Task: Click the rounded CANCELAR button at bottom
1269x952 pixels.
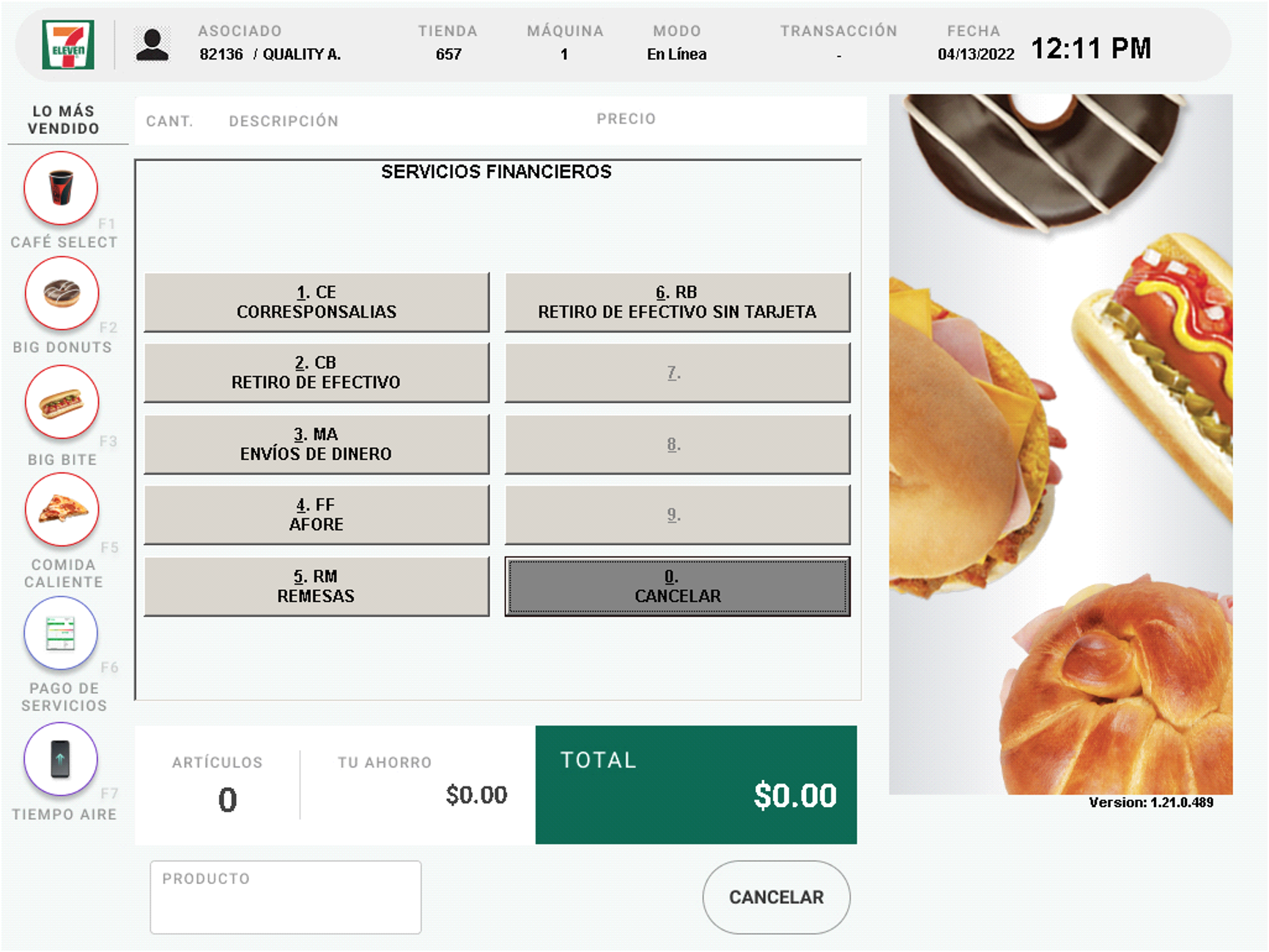Action: coord(776,897)
